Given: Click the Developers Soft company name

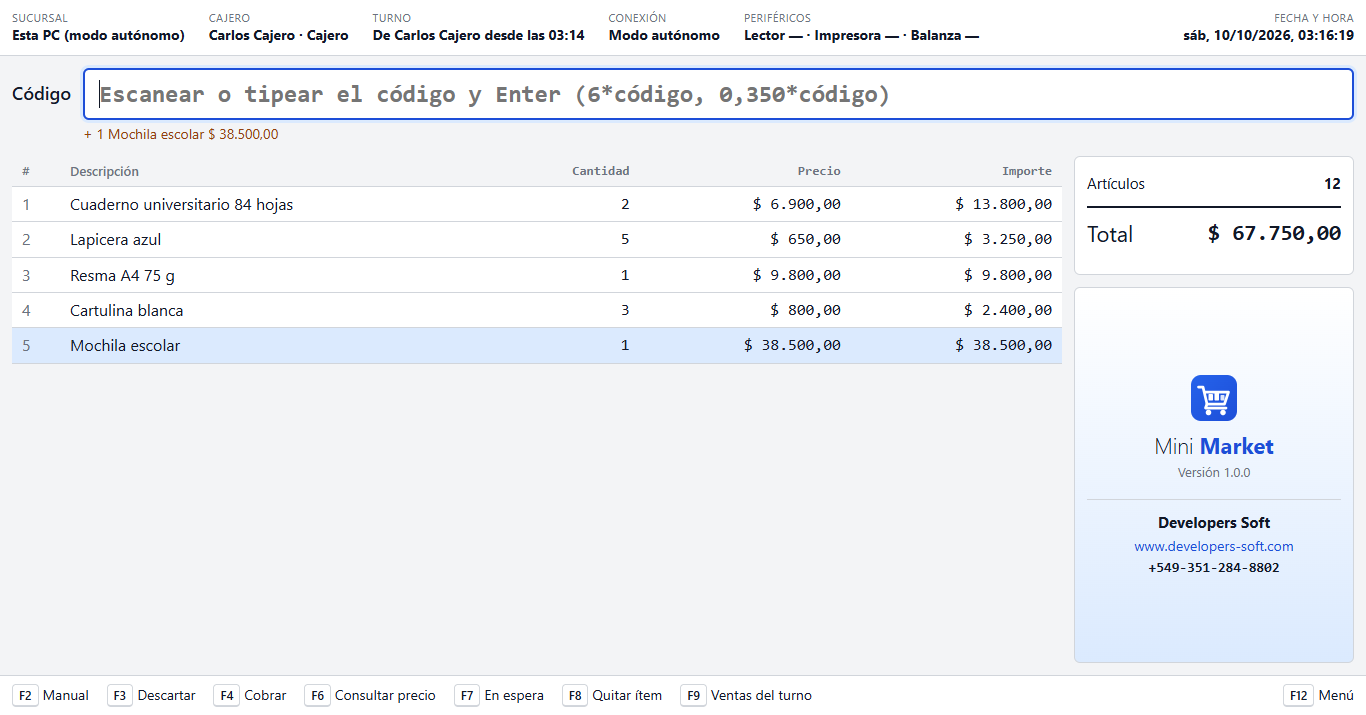Looking at the screenshot, I should point(1214,523).
